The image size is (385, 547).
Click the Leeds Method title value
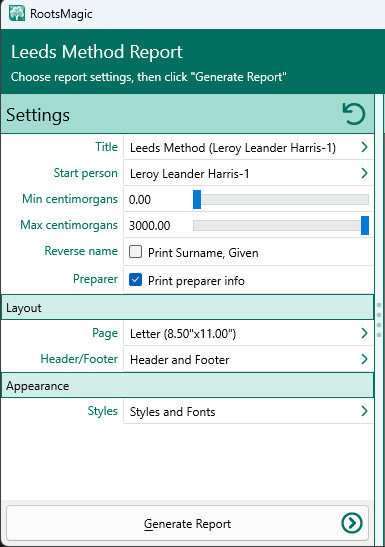pos(233,148)
